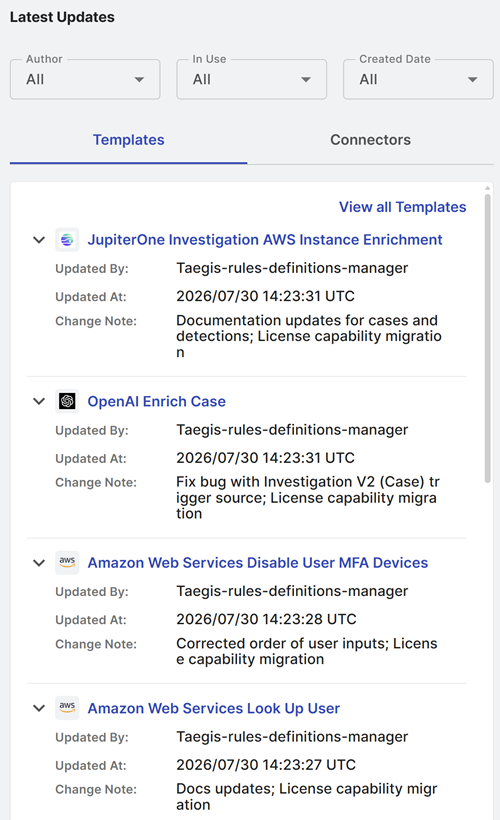Screen dimensions: 500x820
Task: Open View all Templates link
Action: click(402, 207)
